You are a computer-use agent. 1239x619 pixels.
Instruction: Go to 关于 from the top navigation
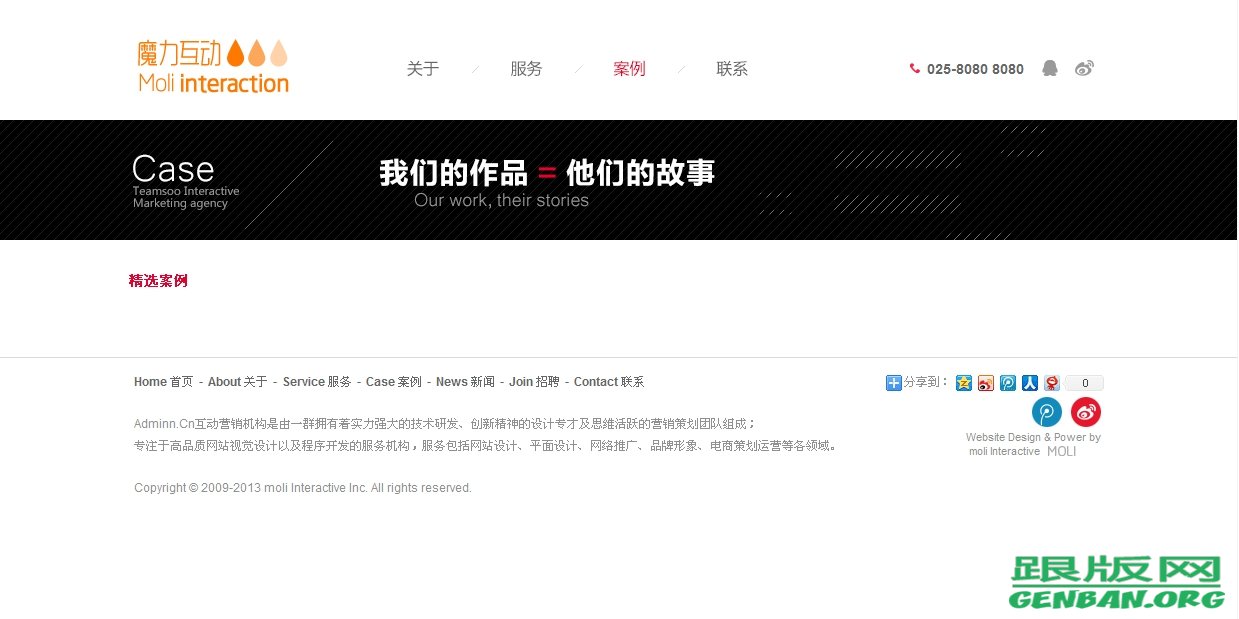pos(423,68)
